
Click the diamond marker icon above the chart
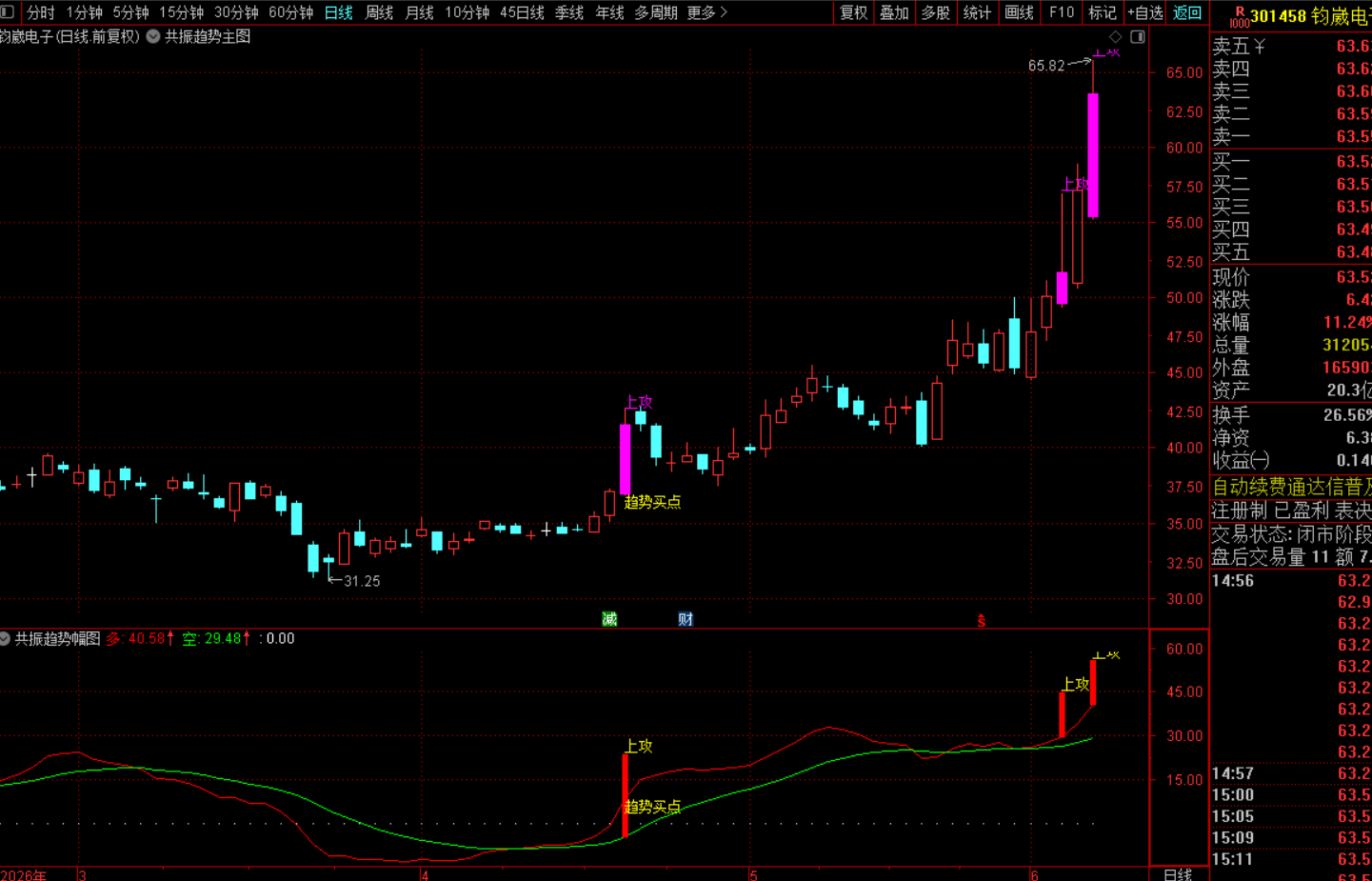click(x=1116, y=37)
